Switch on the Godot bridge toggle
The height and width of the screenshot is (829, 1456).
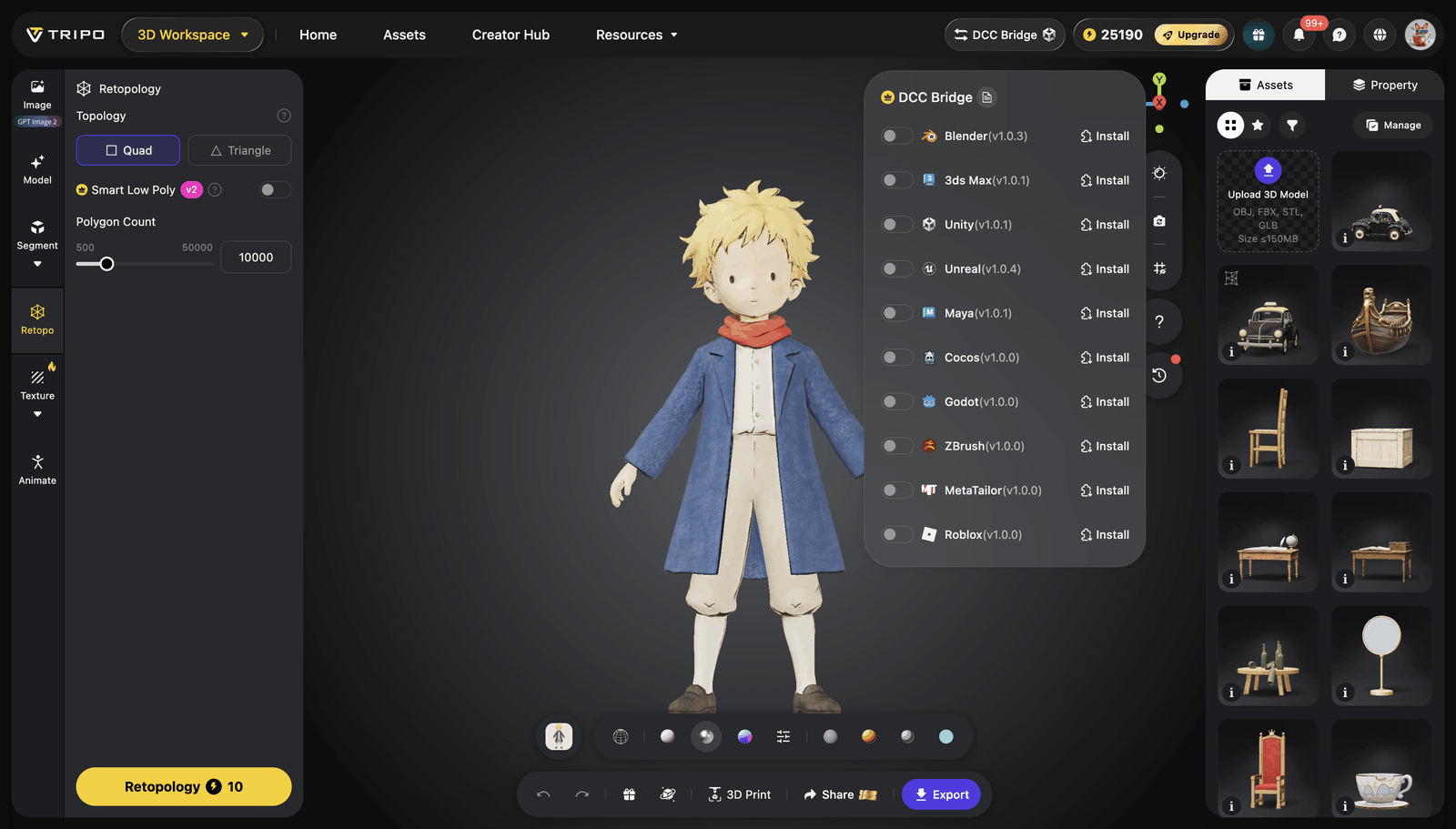[897, 402]
